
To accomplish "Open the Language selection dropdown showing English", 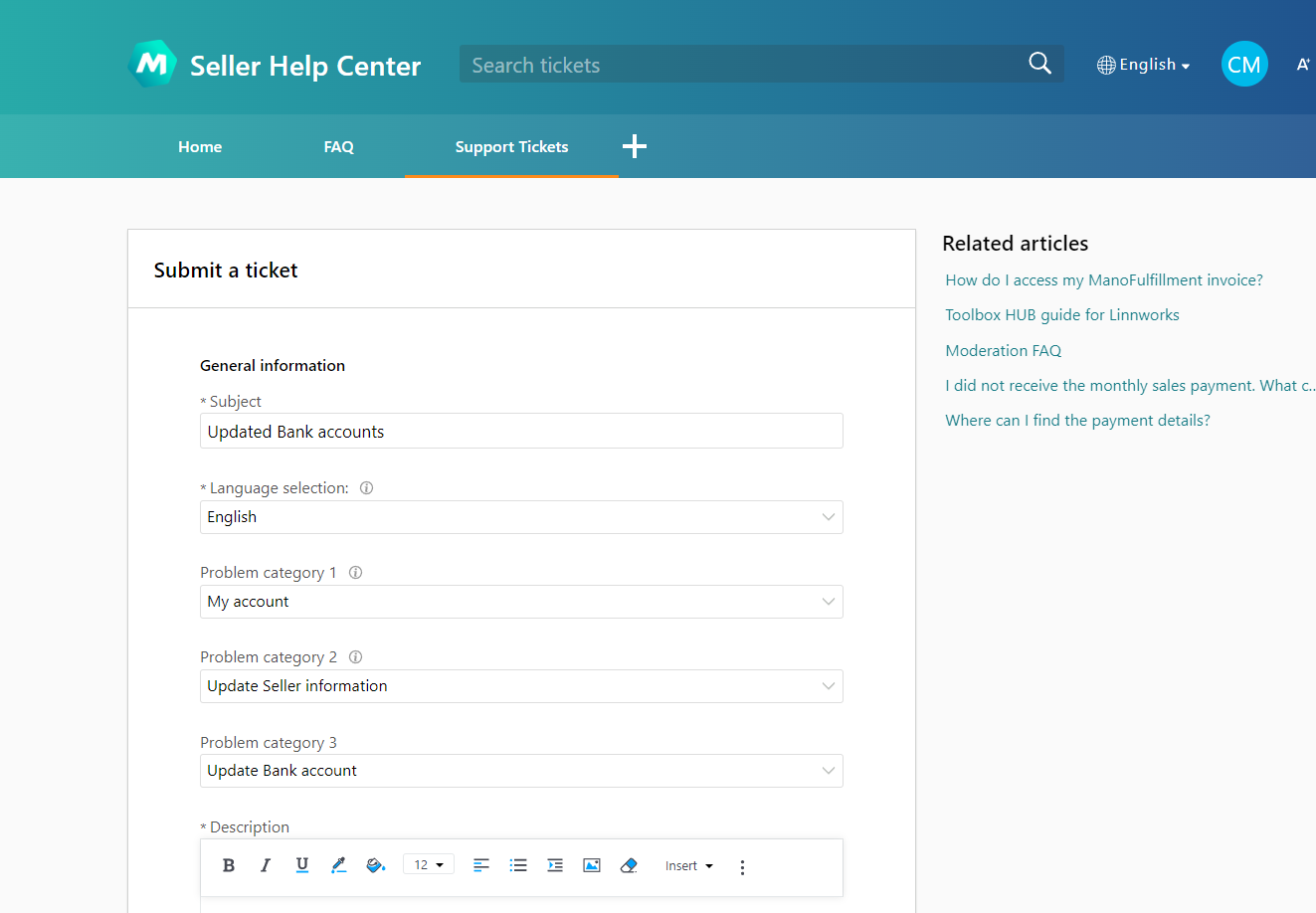I will coord(521,517).
